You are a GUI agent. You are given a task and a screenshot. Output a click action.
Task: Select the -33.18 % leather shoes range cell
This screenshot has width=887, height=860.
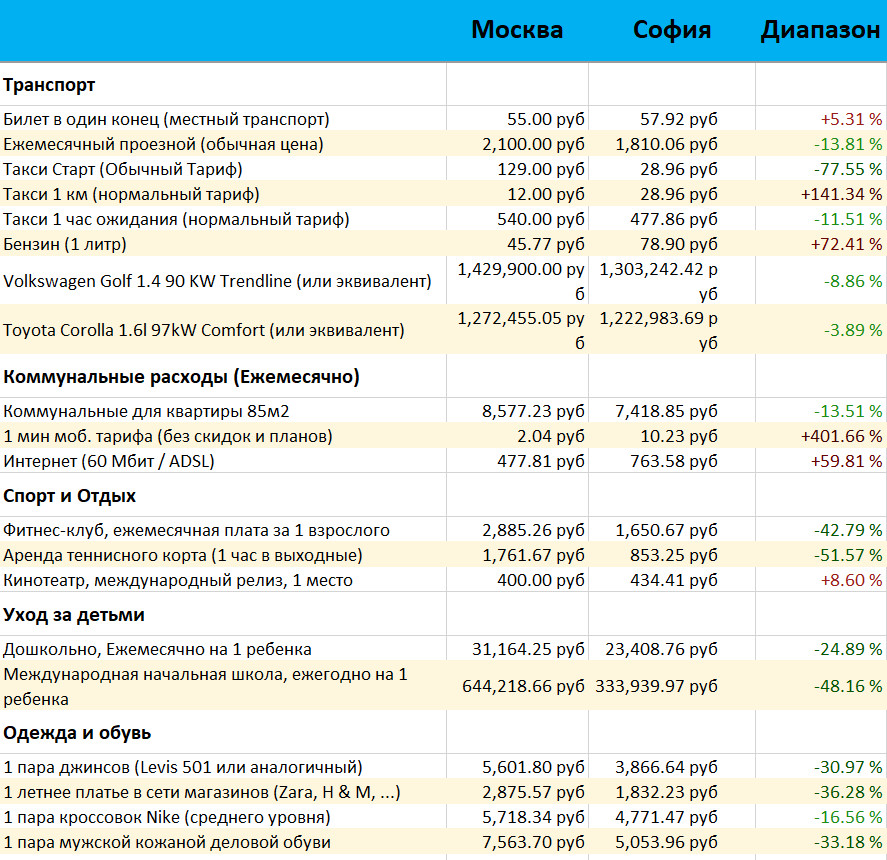pos(845,842)
